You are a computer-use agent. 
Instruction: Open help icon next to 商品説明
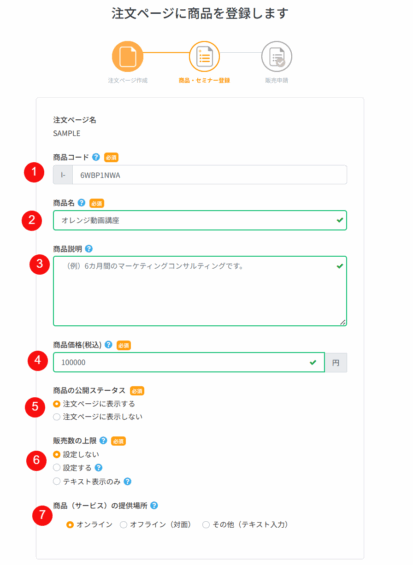pos(89,249)
